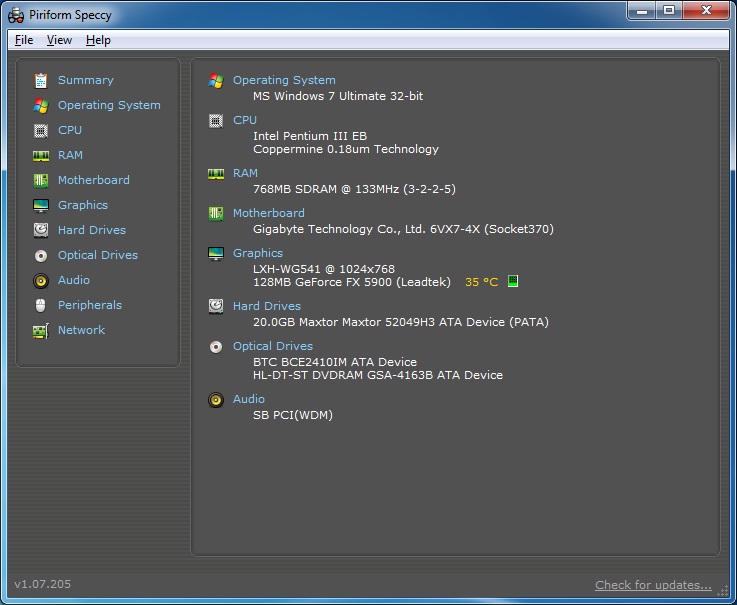Click the window resize grip in corner
The image size is (737, 605).
721,592
